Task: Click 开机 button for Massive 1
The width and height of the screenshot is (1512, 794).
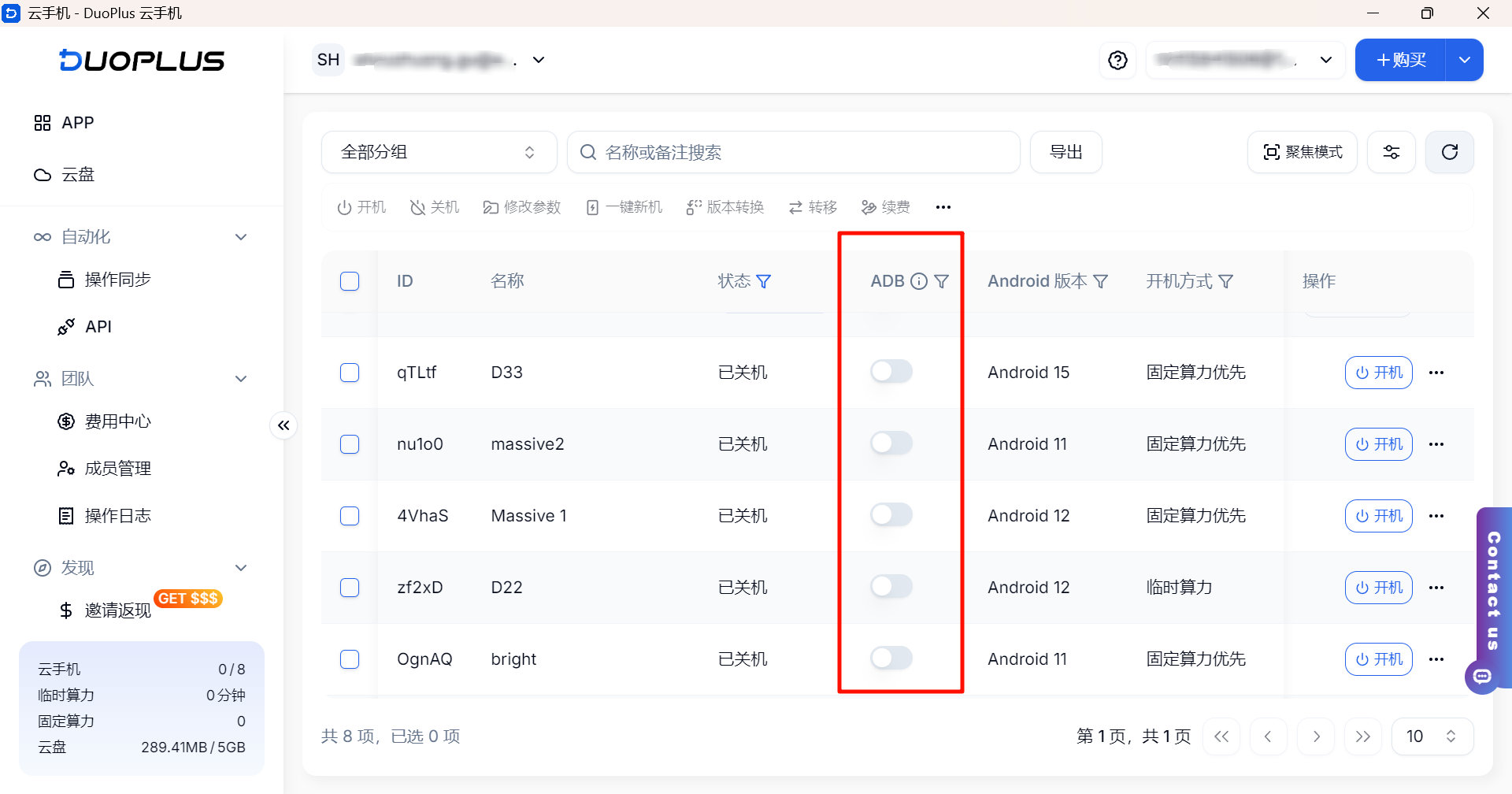Action: 1379,516
